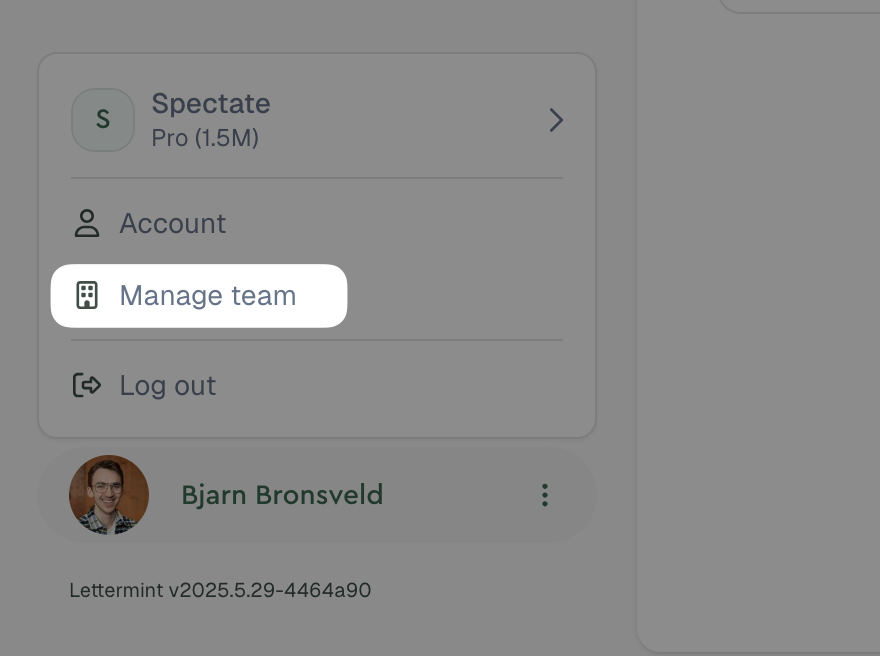Click the "Pro (1.5M)" plan label
880x656 pixels.
click(x=205, y=138)
